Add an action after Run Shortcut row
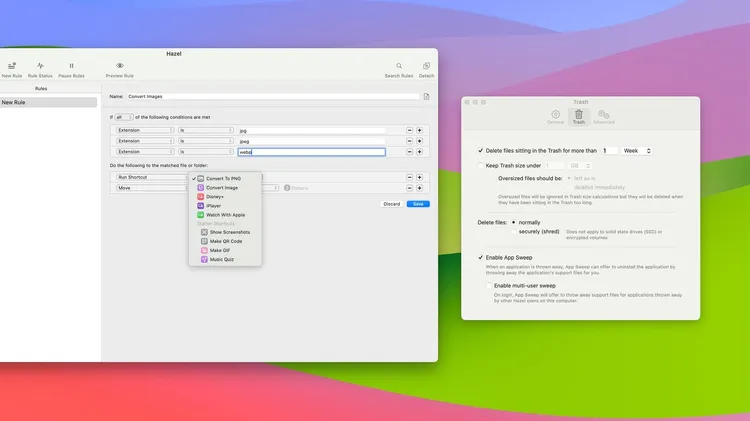750x421 pixels. coord(419,177)
